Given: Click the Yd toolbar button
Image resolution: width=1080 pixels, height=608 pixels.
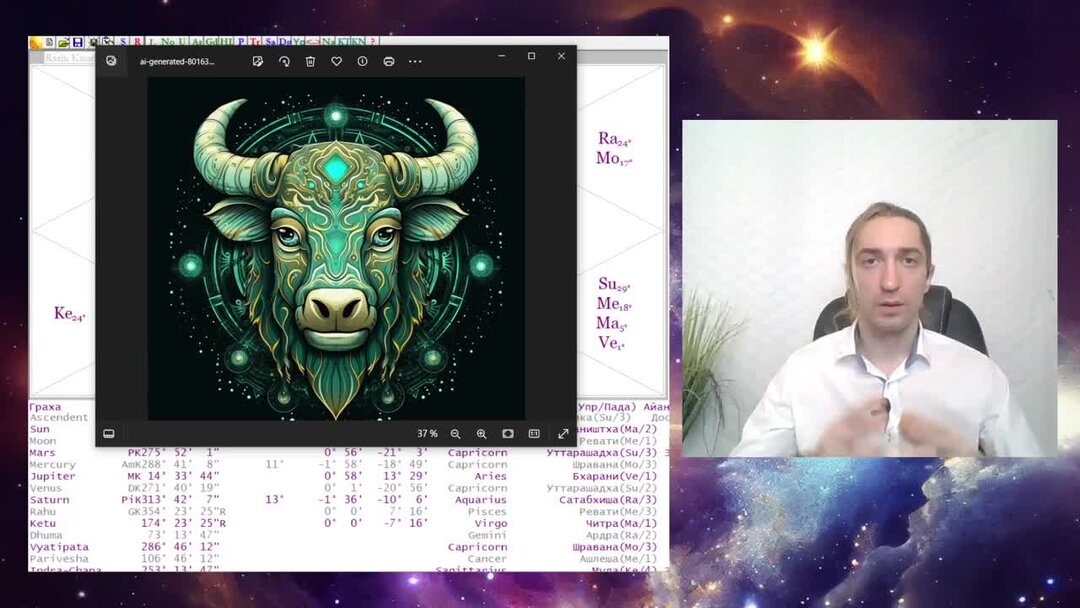Looking at the screenshot, I should point(298,42).
